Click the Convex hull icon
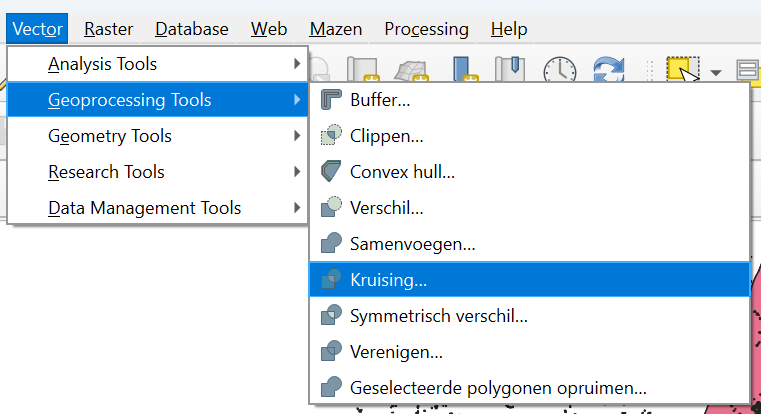The height and width of the screenshot is (414, 761). click(x=331, y=172)
